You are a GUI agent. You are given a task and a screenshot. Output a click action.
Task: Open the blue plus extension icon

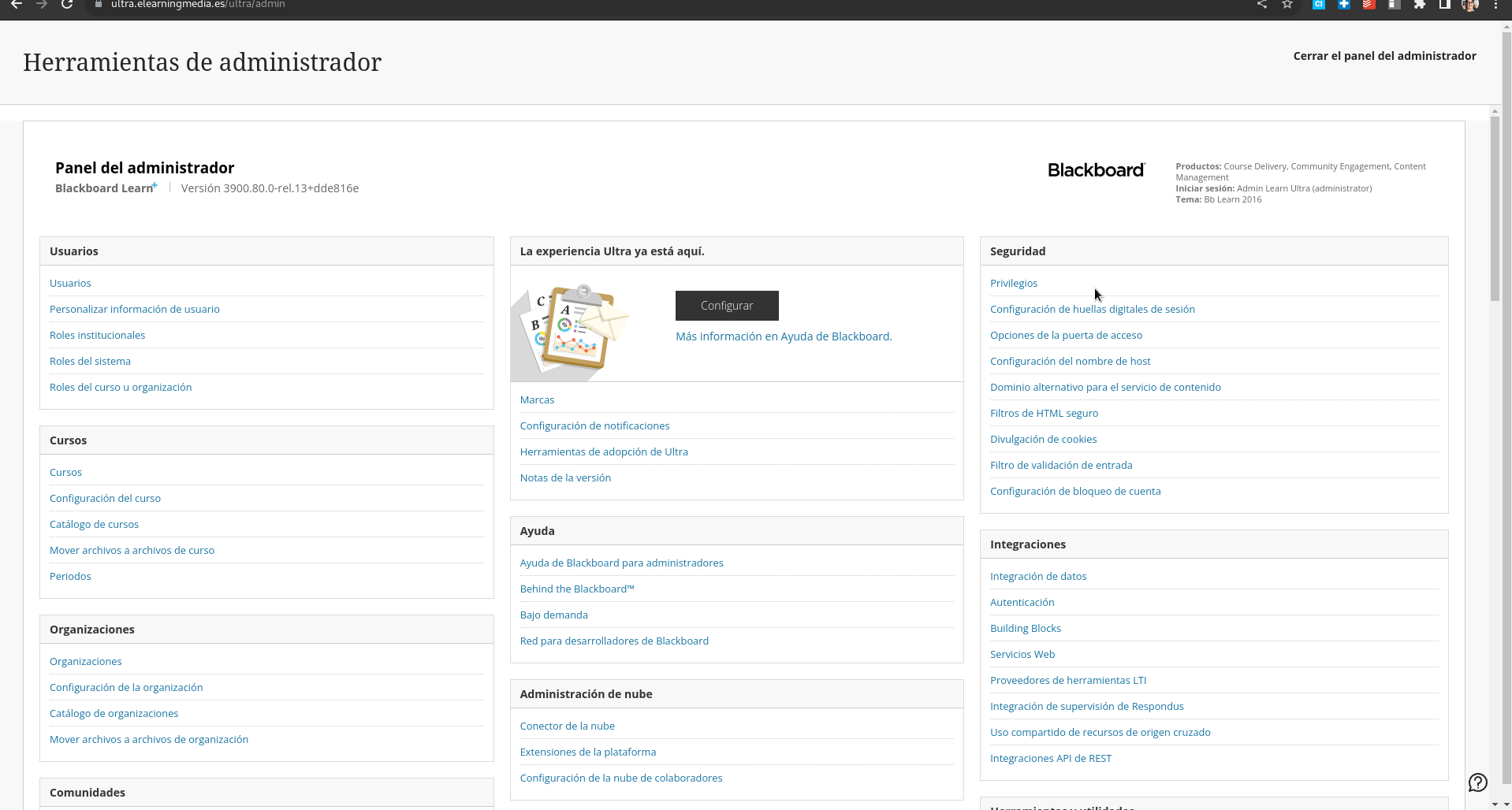click(x=1344, y=4)
